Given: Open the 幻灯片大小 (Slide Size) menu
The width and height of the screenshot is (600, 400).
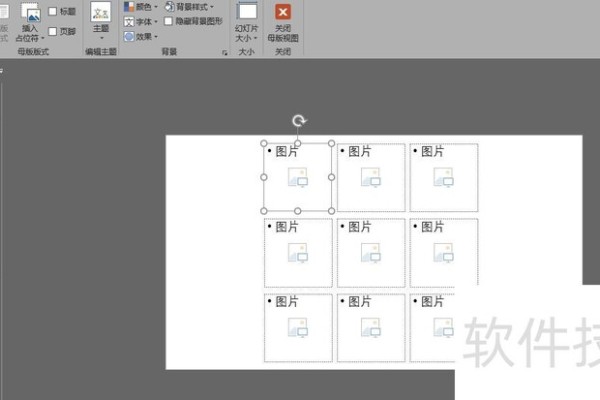Looking at the screenshot, I should [x=246, y=22].
